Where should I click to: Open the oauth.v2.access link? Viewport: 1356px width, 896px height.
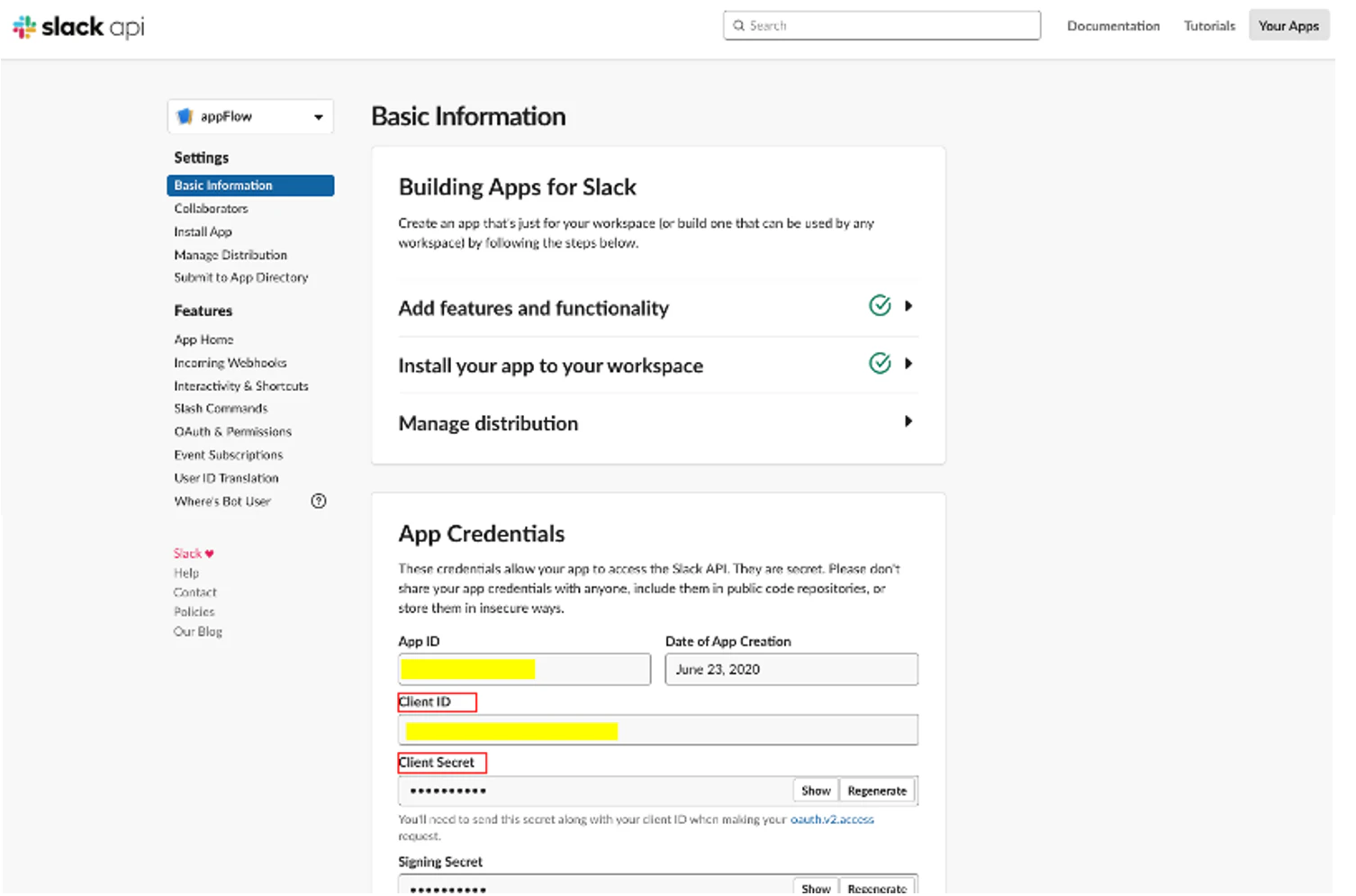832,819
